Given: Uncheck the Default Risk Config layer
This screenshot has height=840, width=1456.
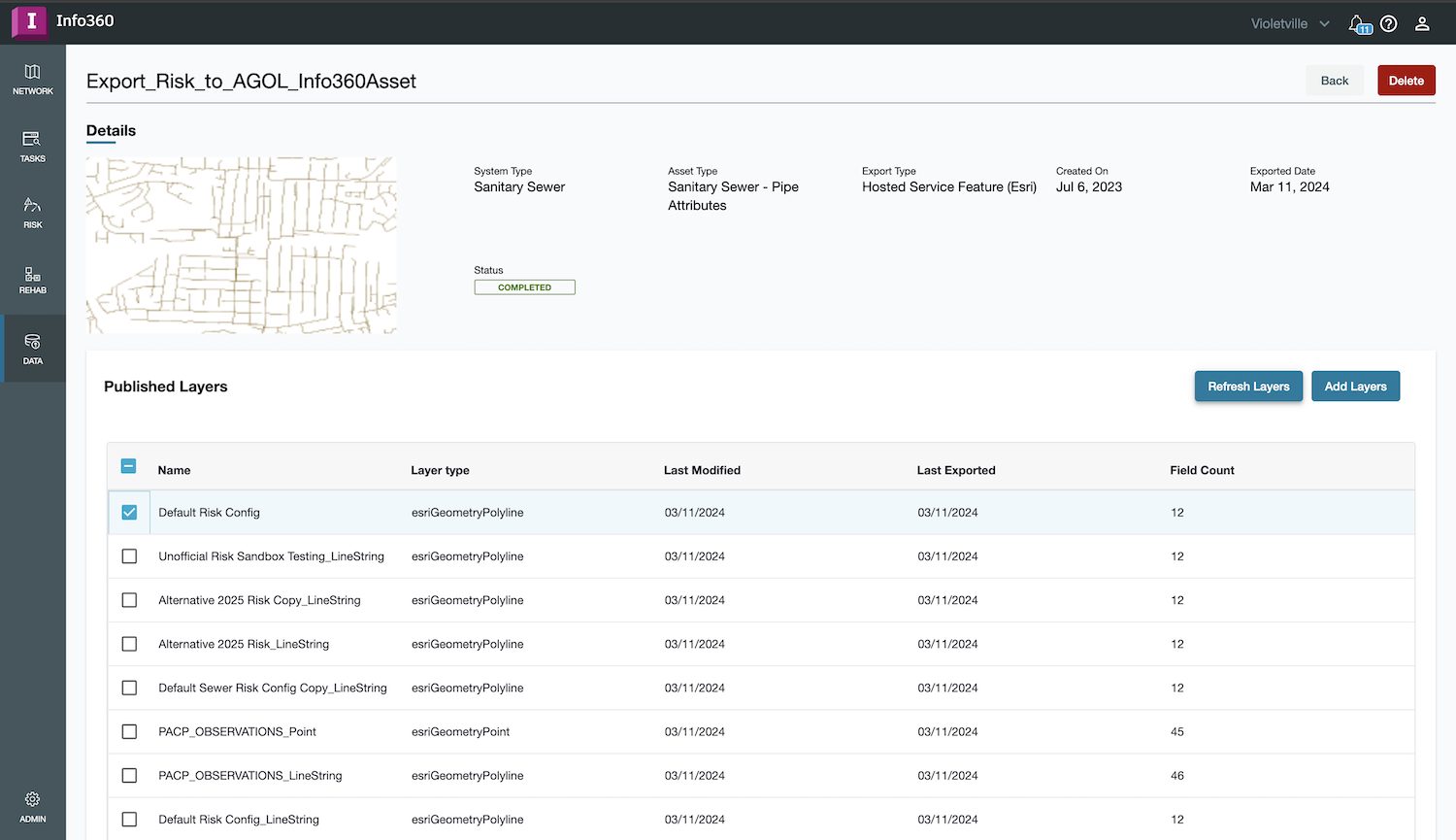Looking at the screenshot, I should point(129,512).
